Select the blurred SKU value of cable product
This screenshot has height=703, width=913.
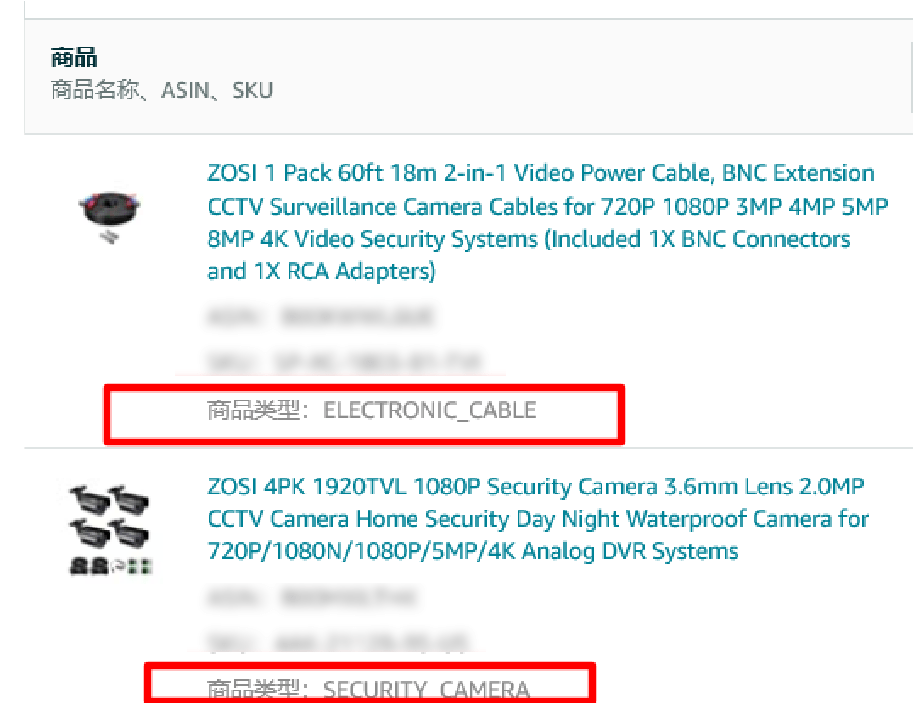378,362
